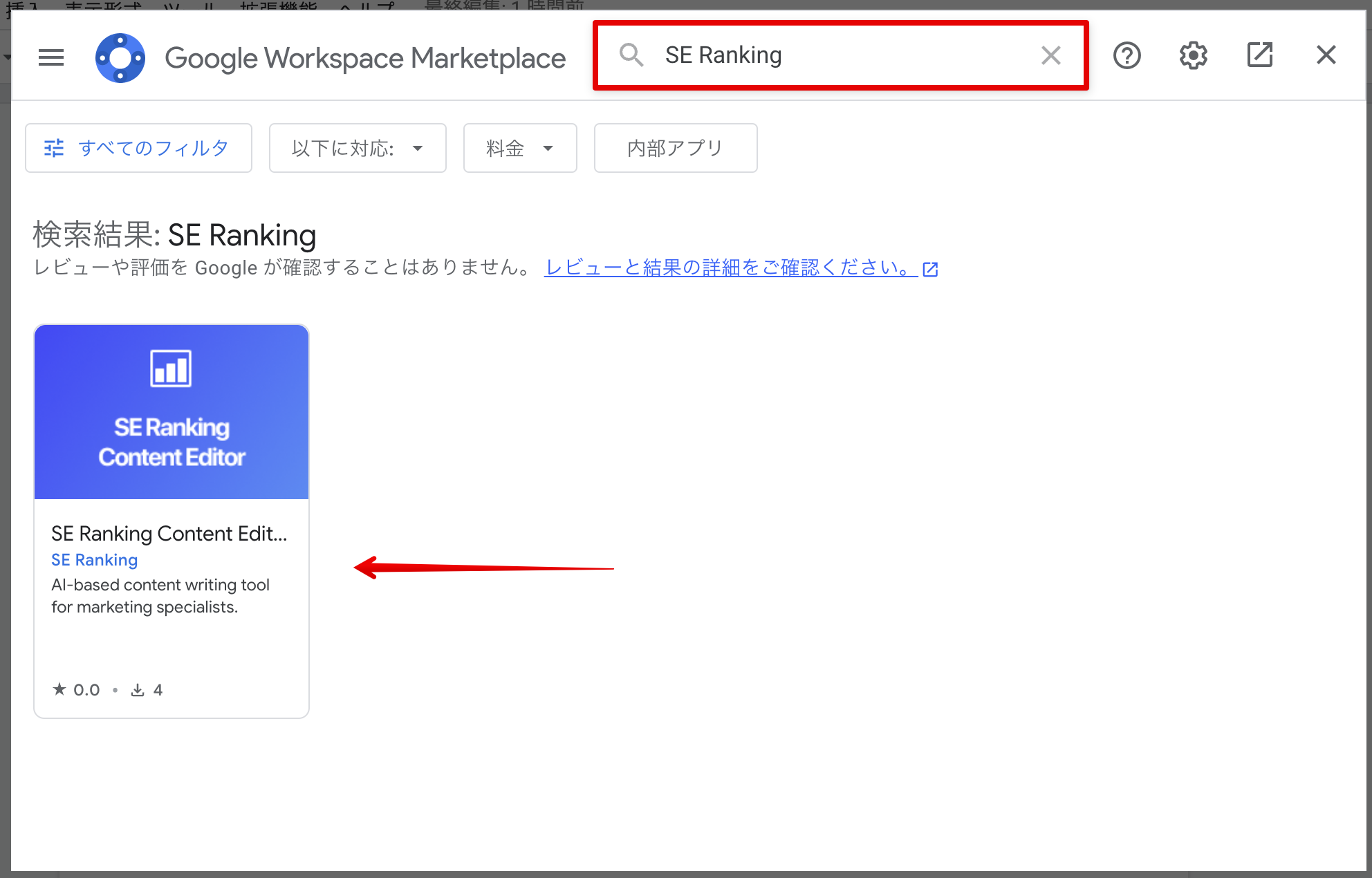Viewport: 1372px width, 878px height.
Task: Expand the 以下に対応 dropdown
Action: pyautogui.click(x=358, y=148)
